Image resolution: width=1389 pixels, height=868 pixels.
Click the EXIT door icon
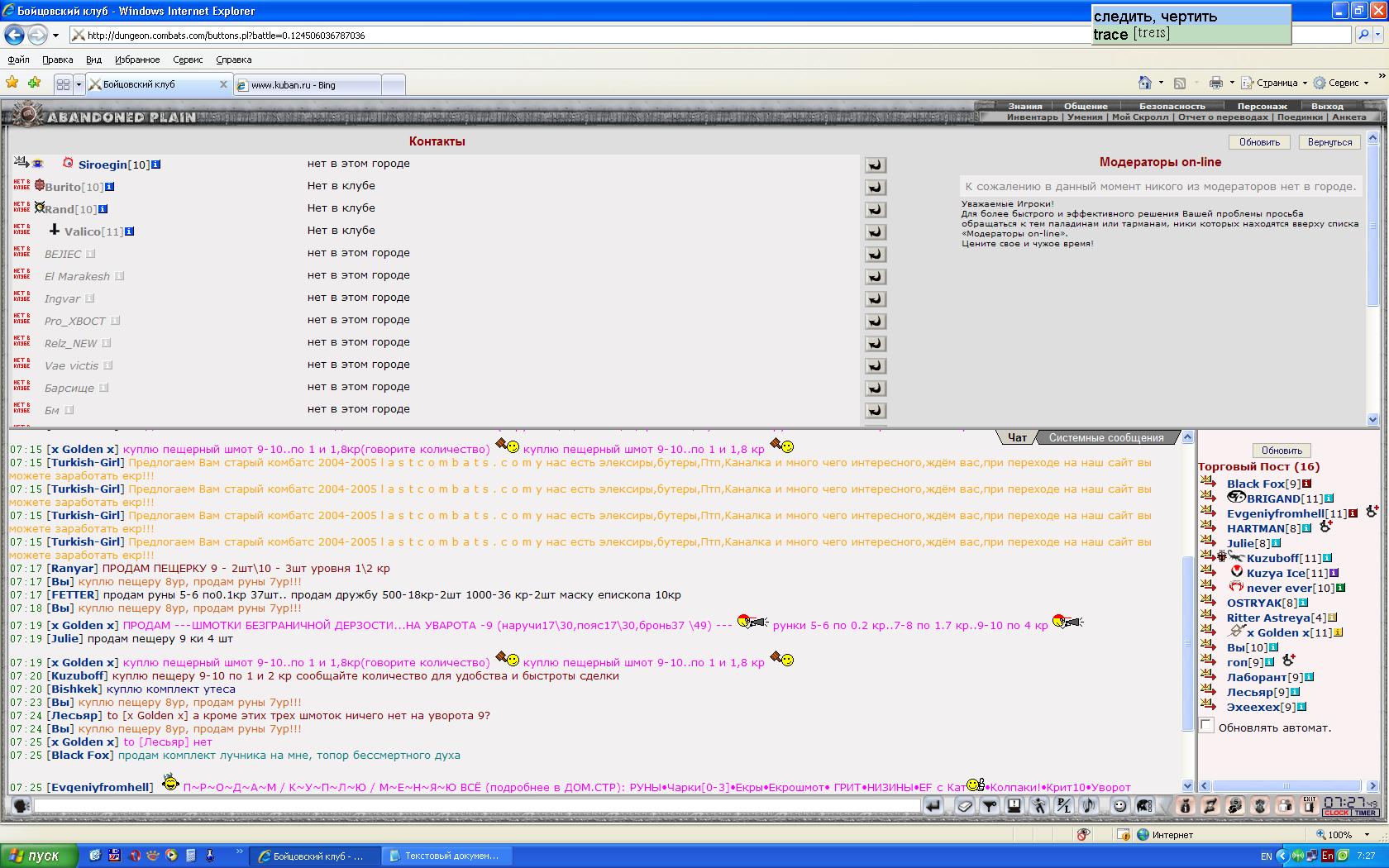point(1309,805)
